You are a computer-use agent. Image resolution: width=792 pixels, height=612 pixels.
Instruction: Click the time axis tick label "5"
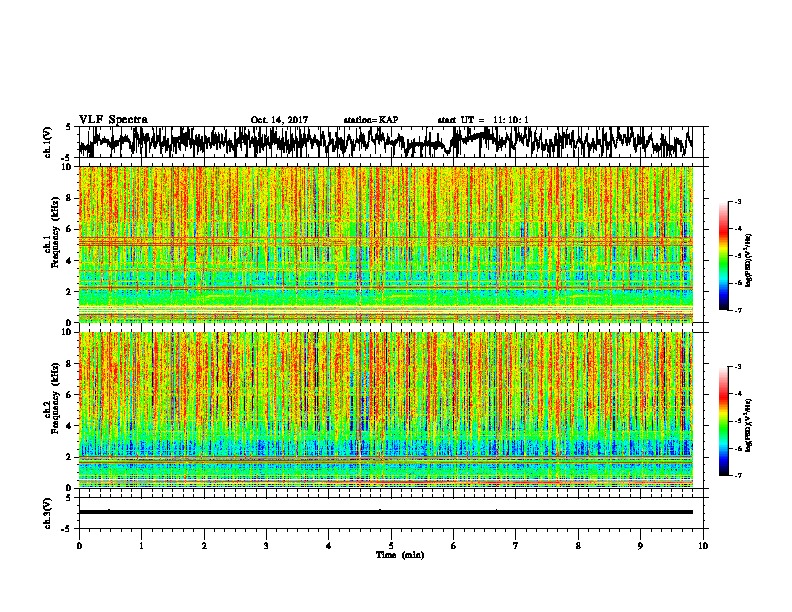(x=391, y=546)
